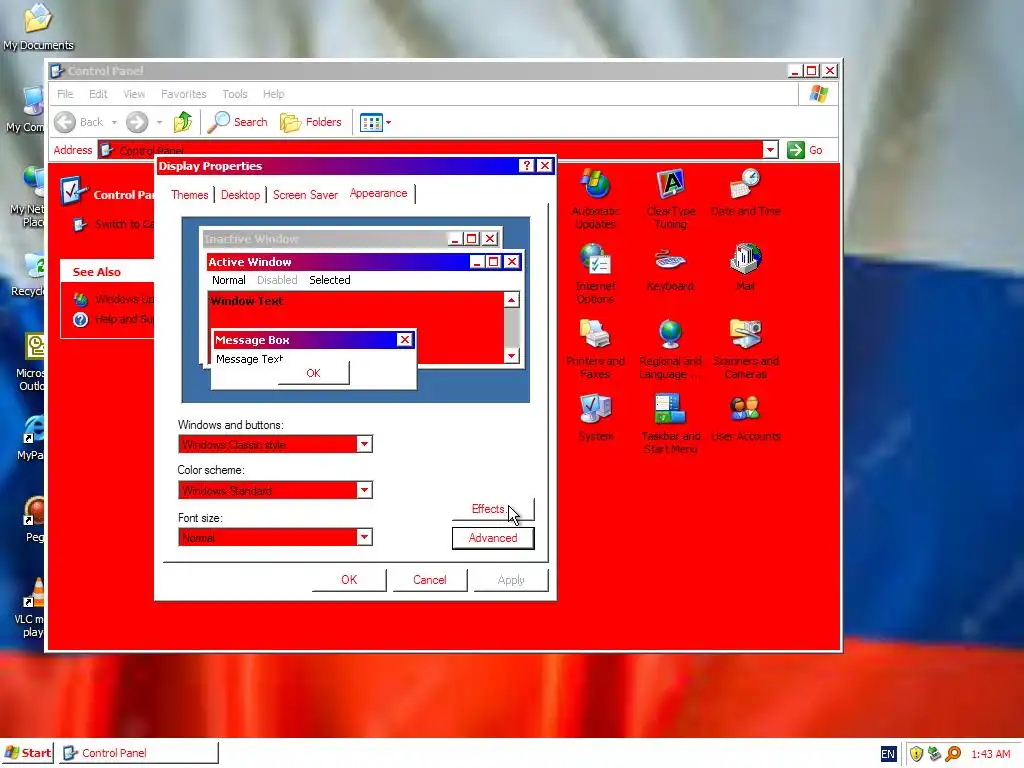Expand the Windows and buttons dropdown
The width and height of the screenshot is (1024, 768).
(x=364, y=444)
